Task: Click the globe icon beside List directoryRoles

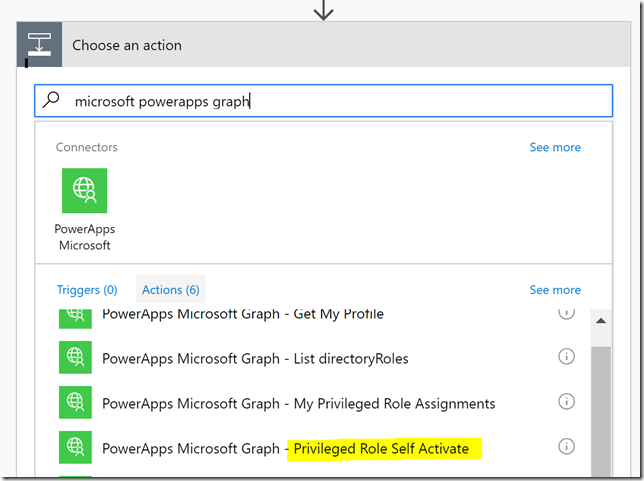Action: 75,357
